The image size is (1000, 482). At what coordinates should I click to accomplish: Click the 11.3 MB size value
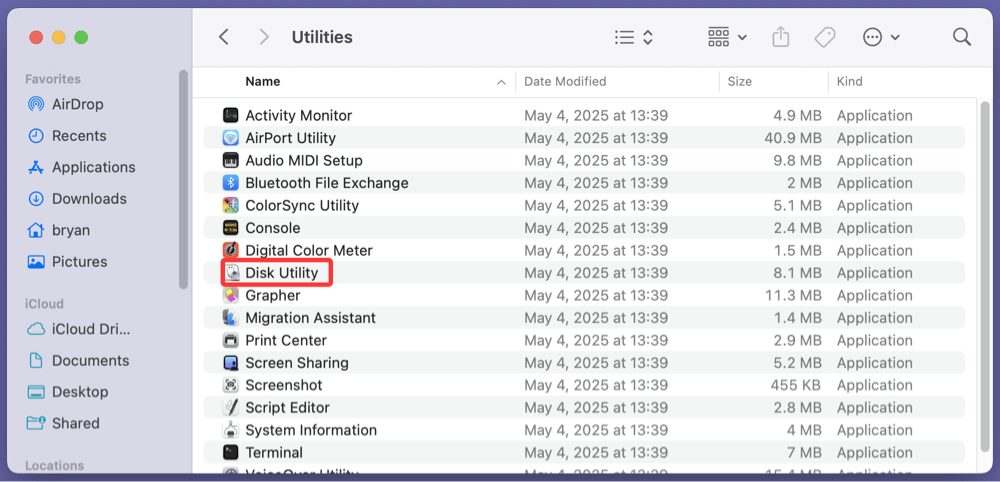(x=793, y=295)
